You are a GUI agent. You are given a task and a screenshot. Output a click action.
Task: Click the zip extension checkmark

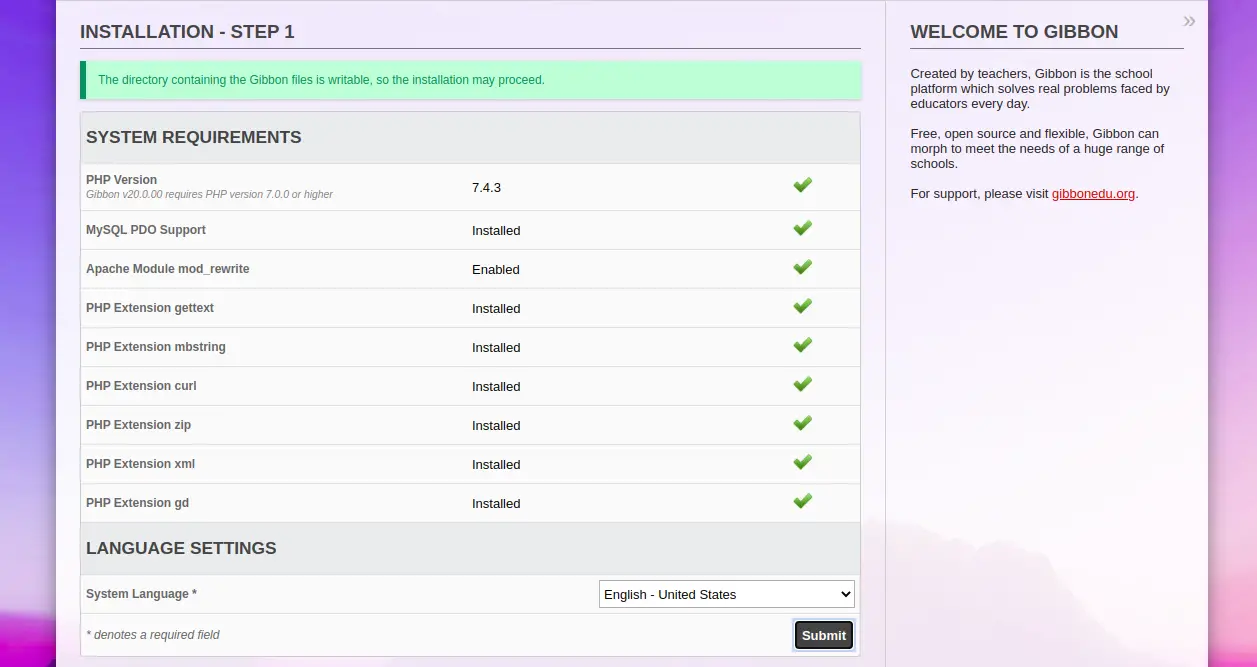click(802, 423)
